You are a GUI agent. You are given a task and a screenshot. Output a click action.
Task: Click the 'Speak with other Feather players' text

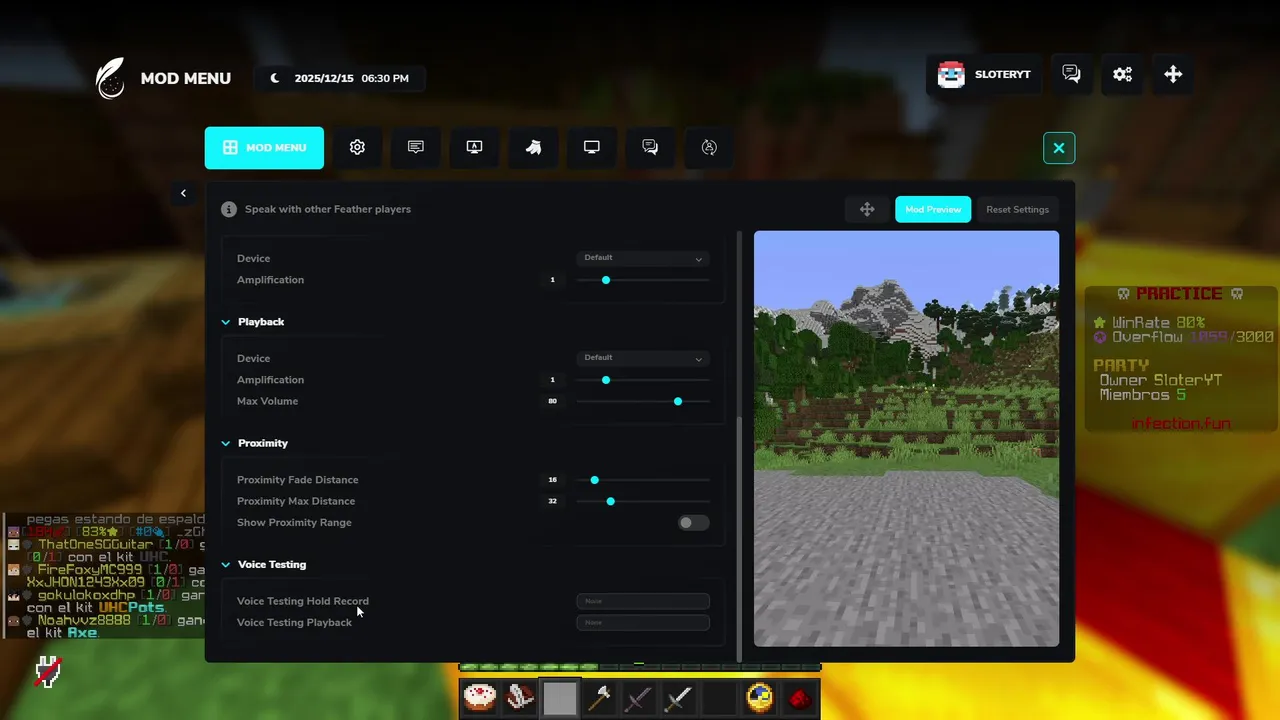point(328,209)
